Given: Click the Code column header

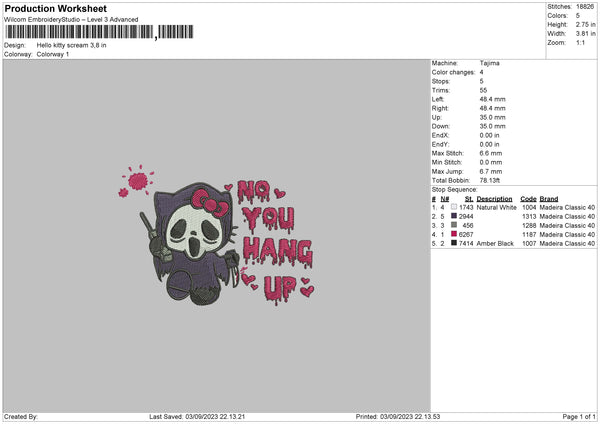Looking at the screenshot, I should (528, 198).
